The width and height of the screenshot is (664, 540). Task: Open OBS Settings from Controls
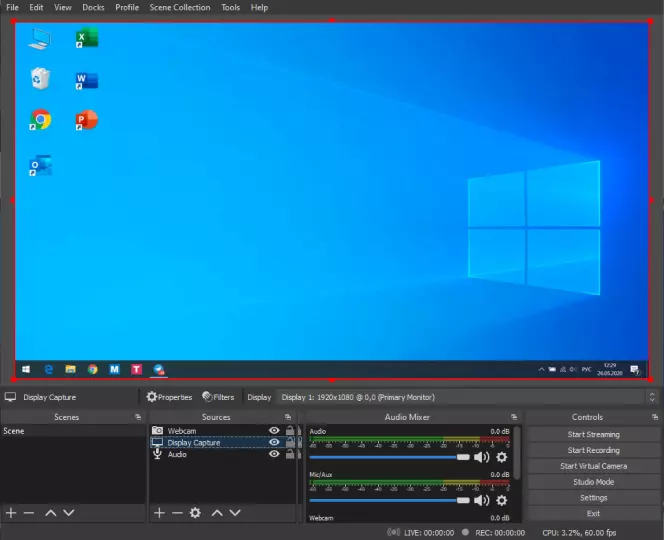pos(593,498)
